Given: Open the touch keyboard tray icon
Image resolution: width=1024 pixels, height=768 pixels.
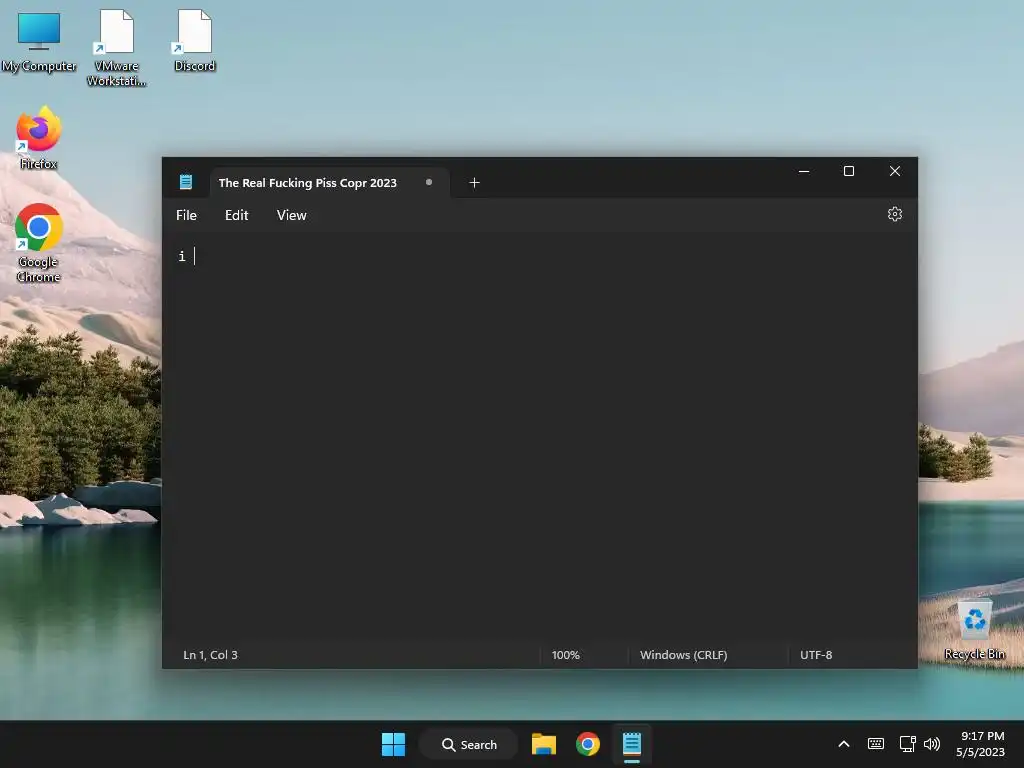Looking at the screenshot, I should click(x=876, y=744).
